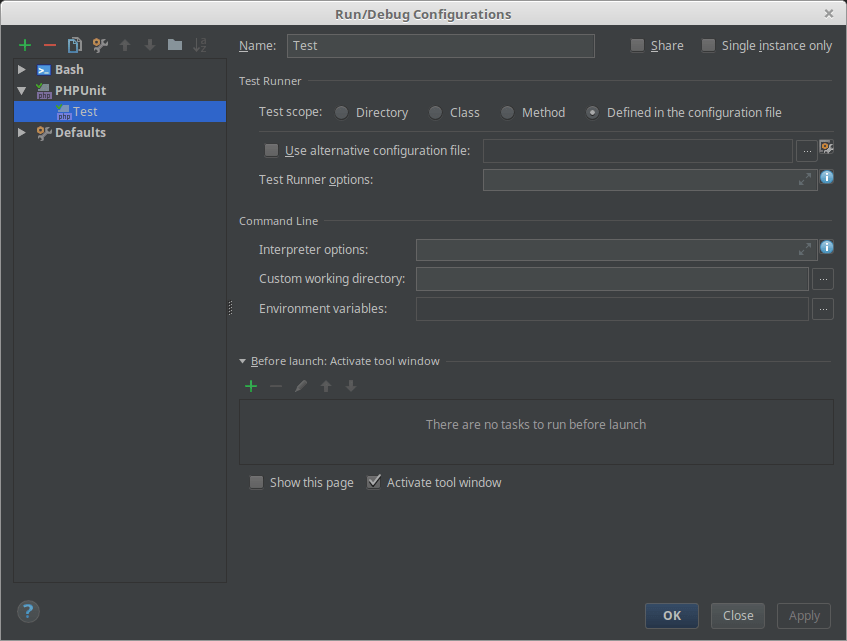
Task: Create a new folder for configurations
Action: 174,45
